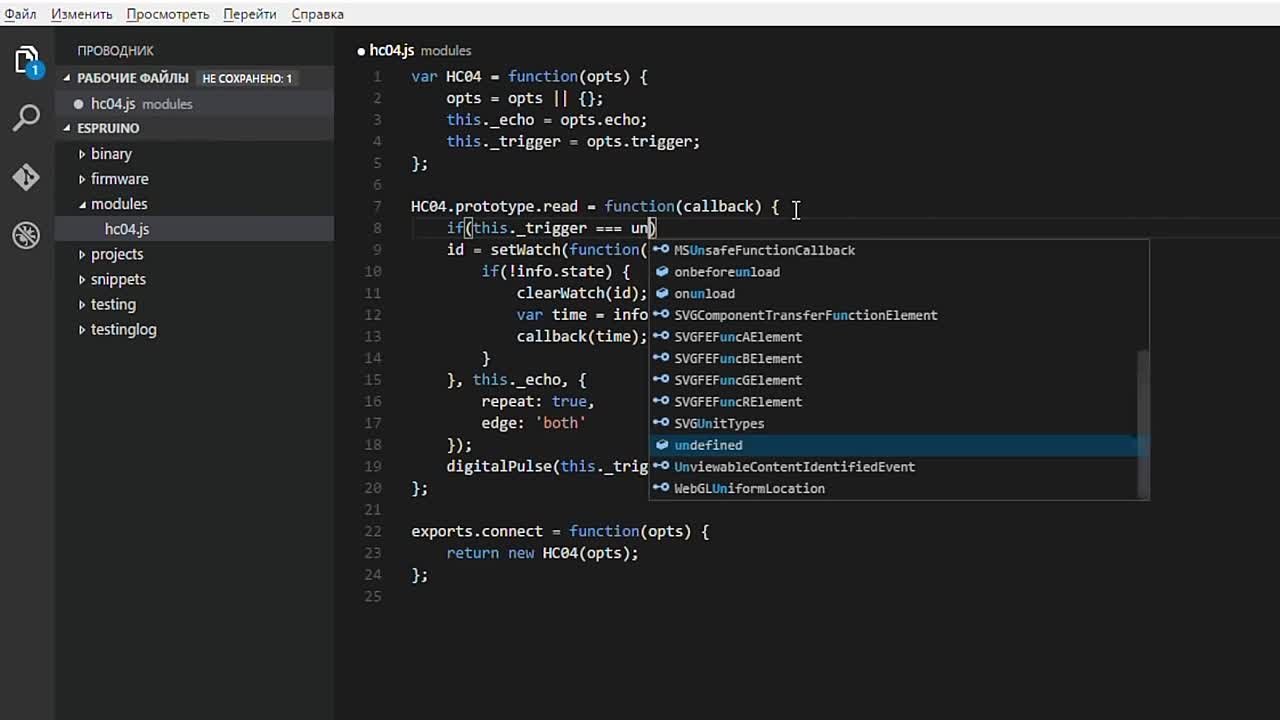Collapse the modules folder
This screenshot has width=1280, height=720.
[83, 204]
